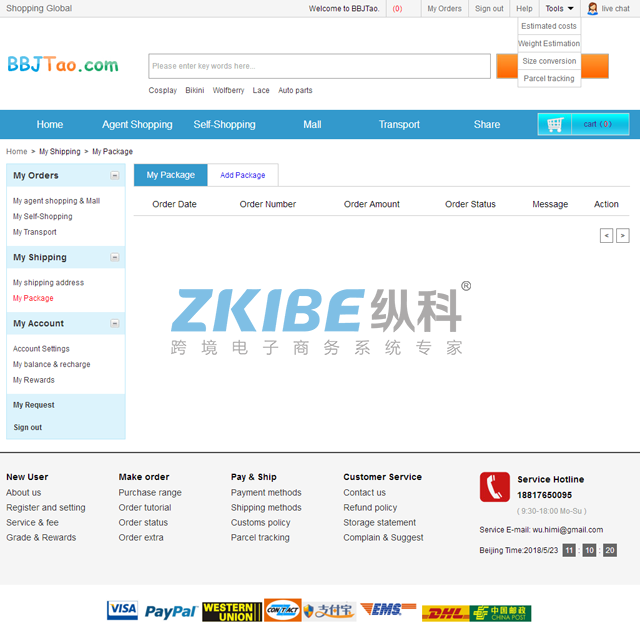The height and width of the screenshot is (636, 640).
Task: Open My balance & recharge
Action: [x=51, y=364]
